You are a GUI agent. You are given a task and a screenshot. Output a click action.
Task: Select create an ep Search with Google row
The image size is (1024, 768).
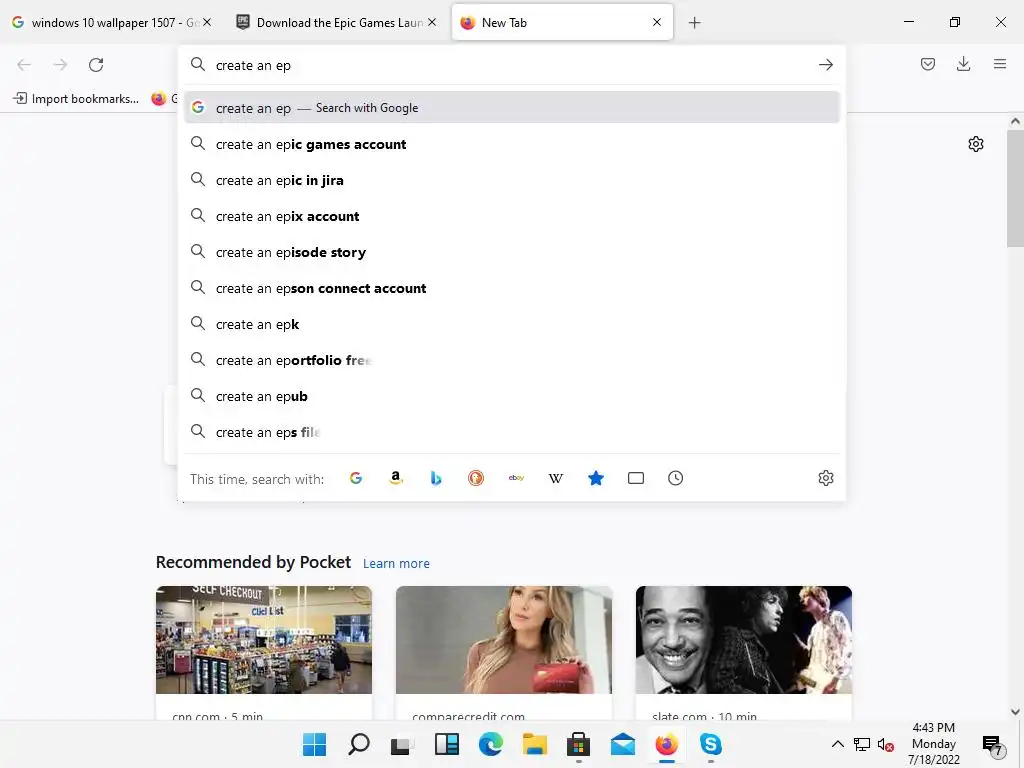[x=511, y=108]
